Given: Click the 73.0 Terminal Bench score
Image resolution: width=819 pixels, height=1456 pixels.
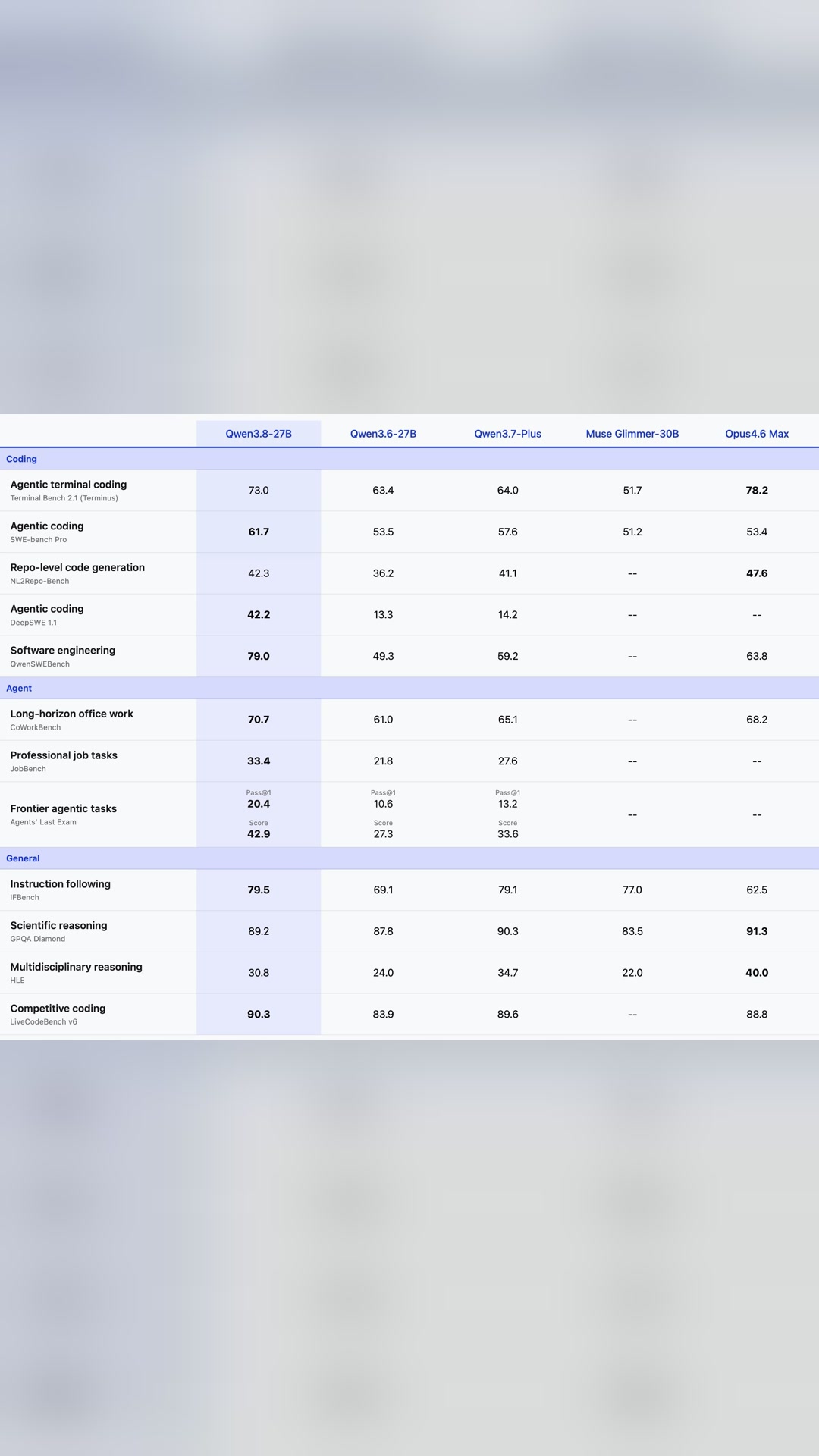Looking at the screenshot, I should 259,491.
